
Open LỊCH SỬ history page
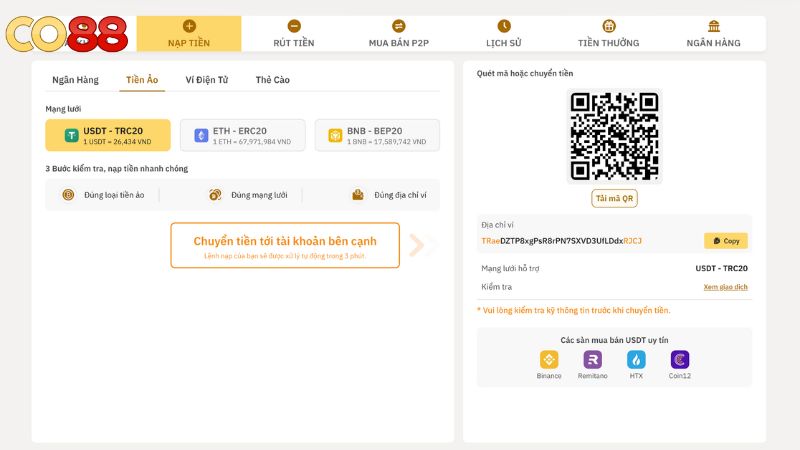tap(504, 34)
